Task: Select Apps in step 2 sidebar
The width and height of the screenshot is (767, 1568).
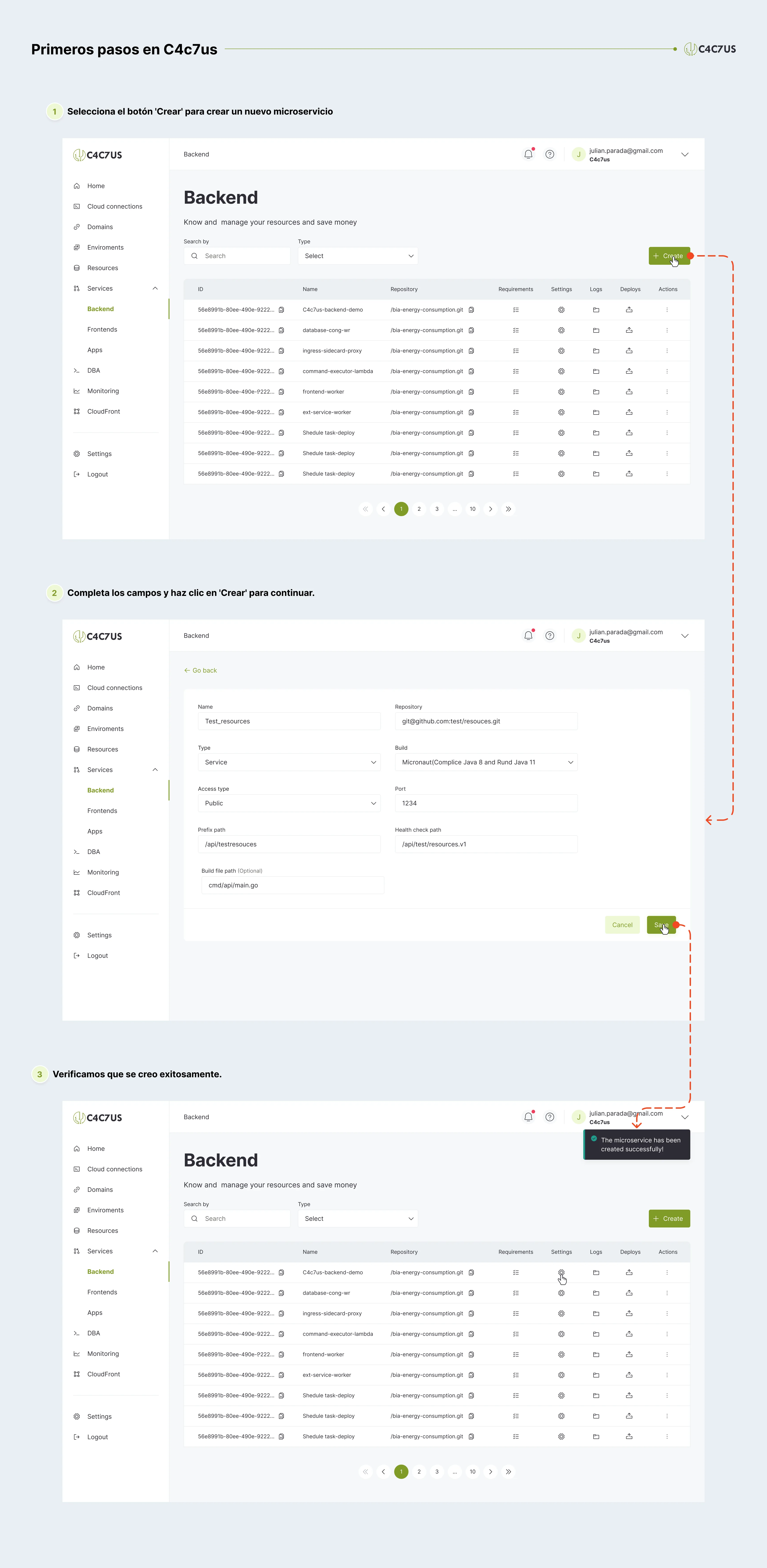Action: tap(95, 831)
